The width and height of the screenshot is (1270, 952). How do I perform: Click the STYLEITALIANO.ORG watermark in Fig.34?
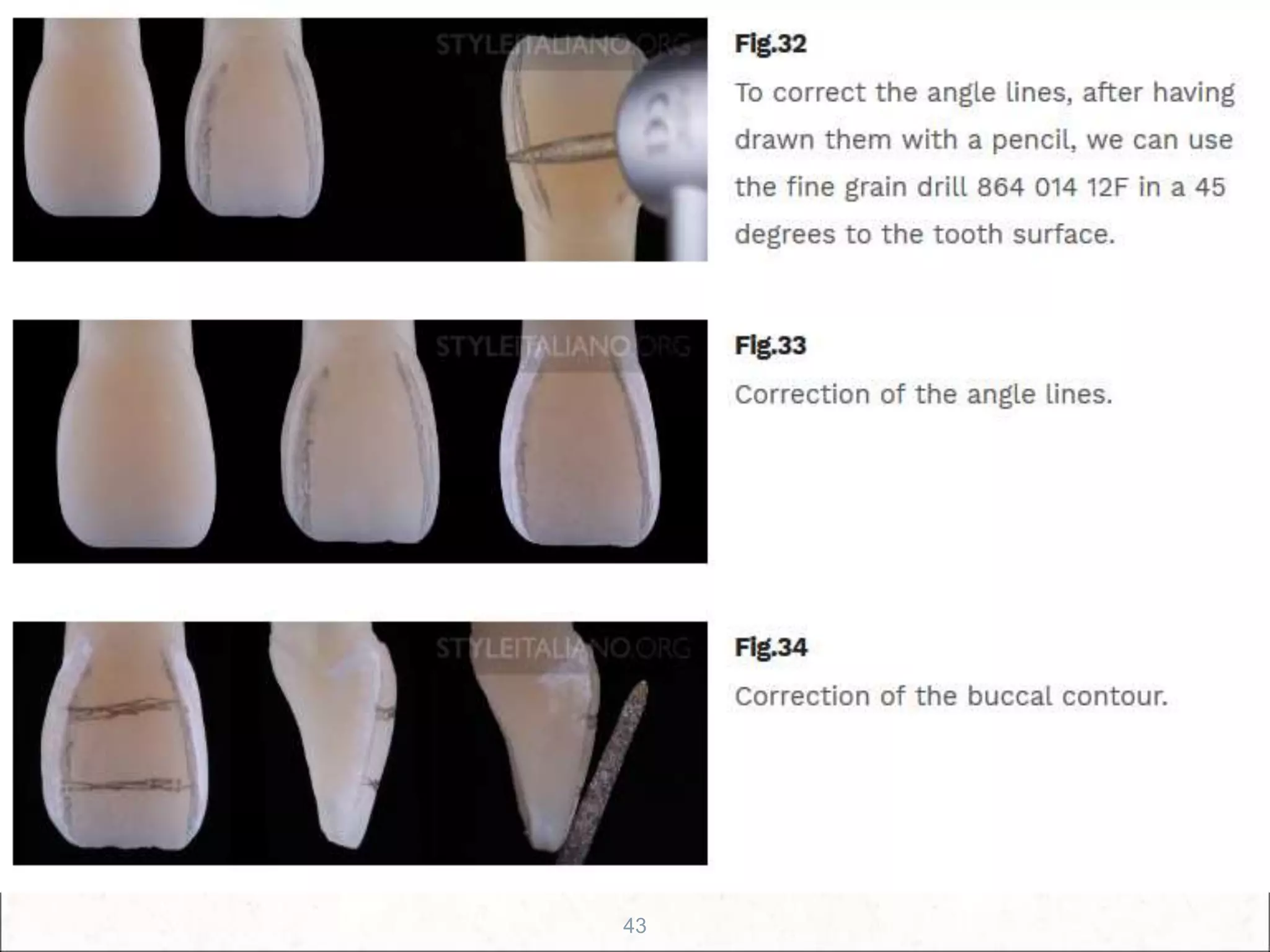[563, 648]
